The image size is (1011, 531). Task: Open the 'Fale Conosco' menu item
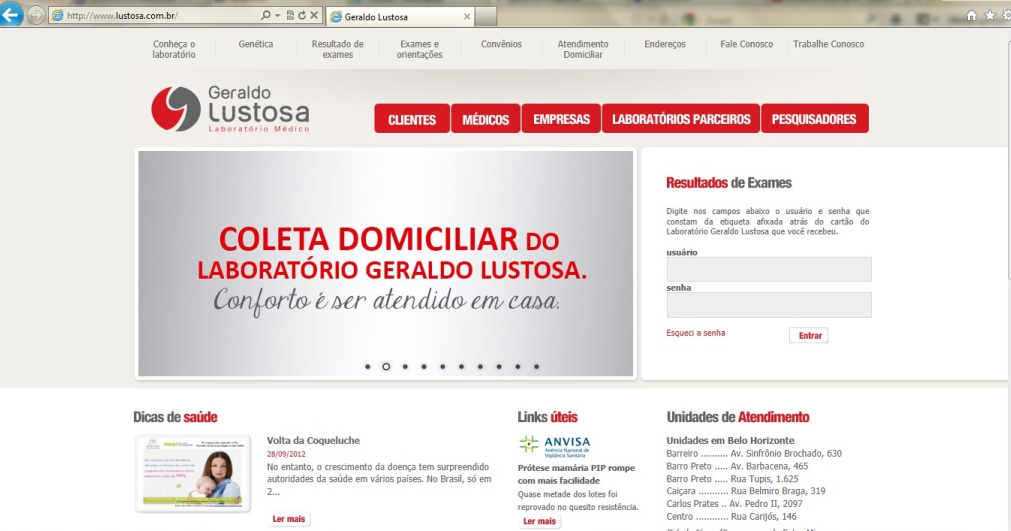click(747, 44)
